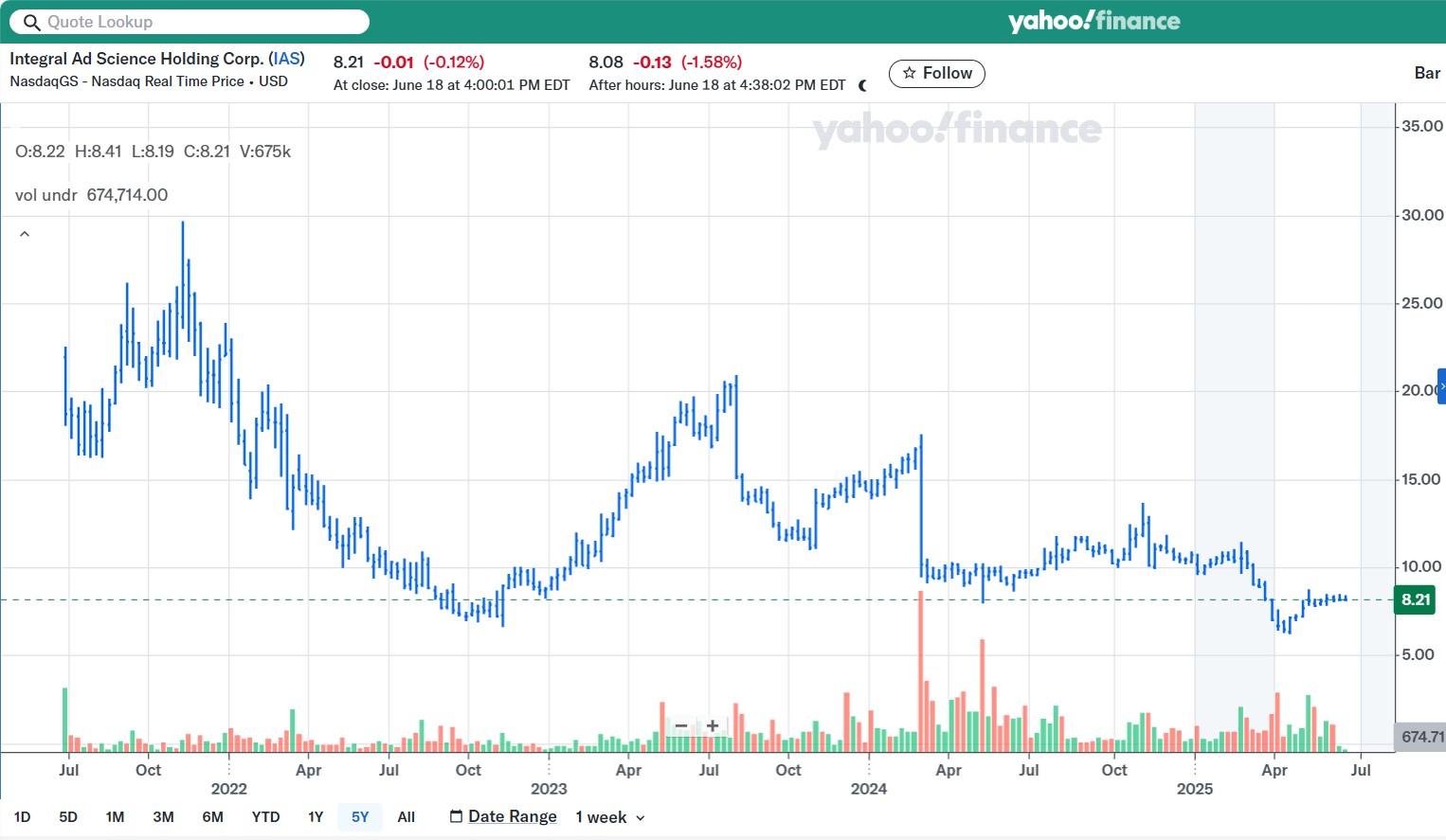Select the YTD time range

click(x=265, y=816)
